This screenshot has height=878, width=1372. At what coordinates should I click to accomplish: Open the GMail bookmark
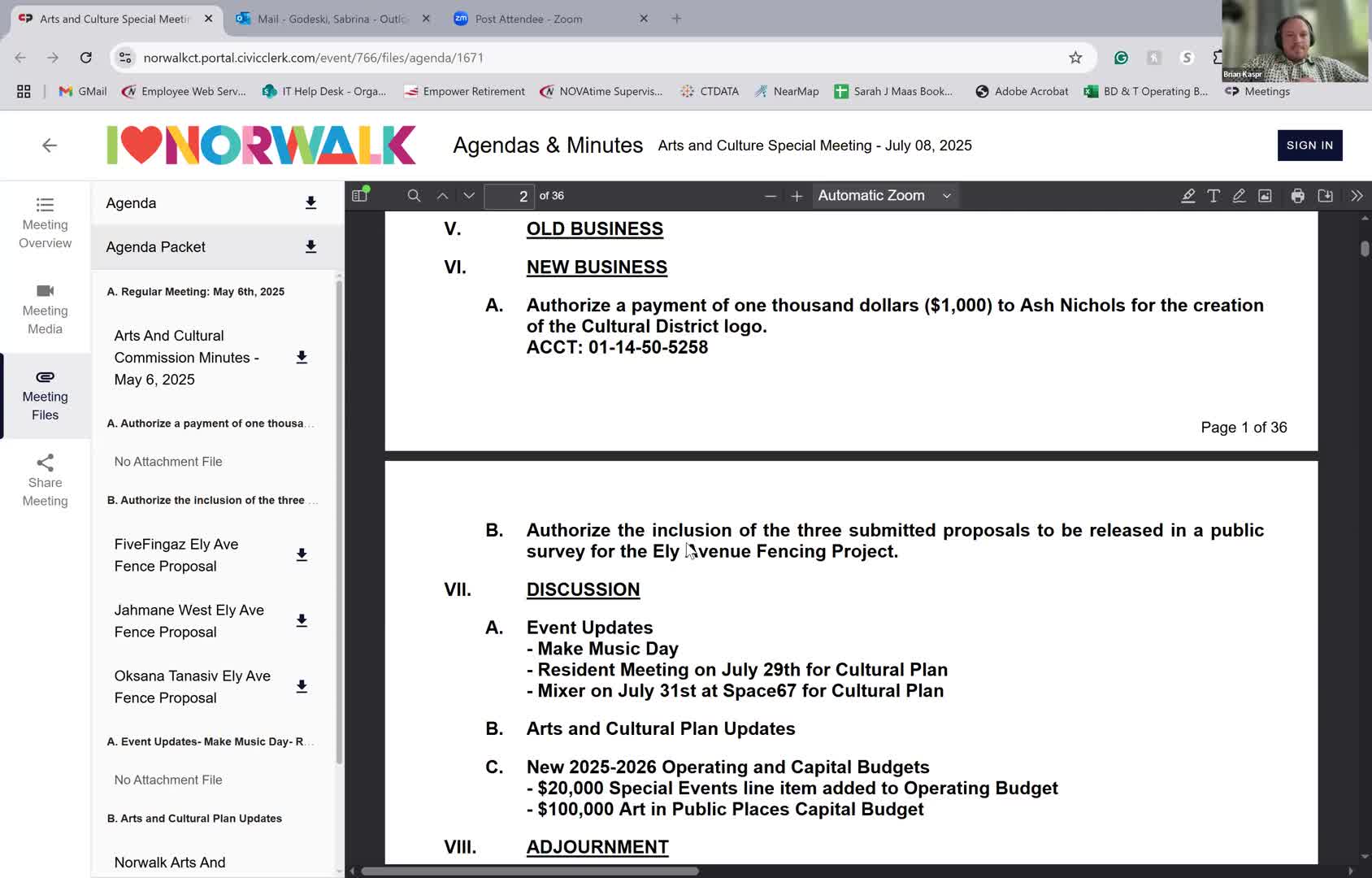[83, 91]
